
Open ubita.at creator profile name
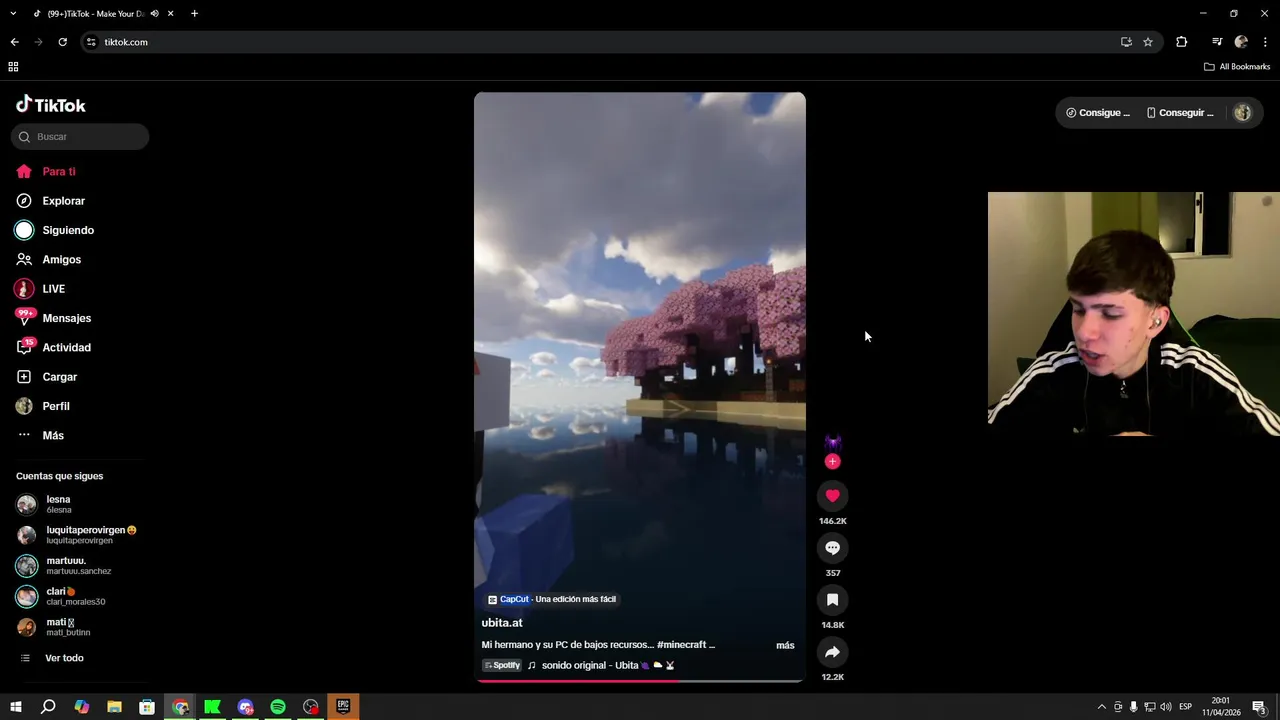pyautogui.click(x=502, y=623)
